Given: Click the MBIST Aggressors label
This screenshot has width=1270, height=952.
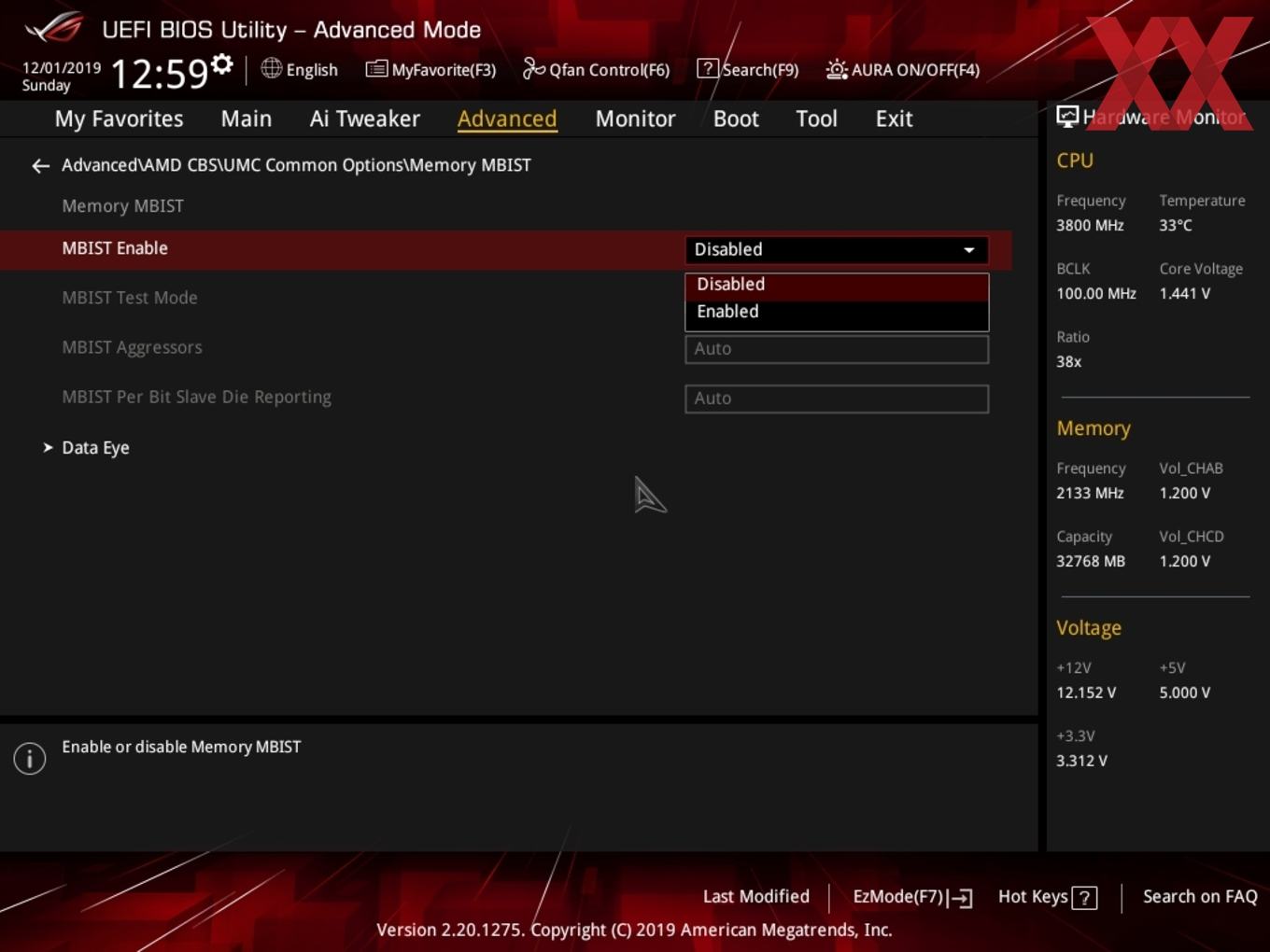Looking at the screenshot, I should pyautogui.click(x=132, y=347).
